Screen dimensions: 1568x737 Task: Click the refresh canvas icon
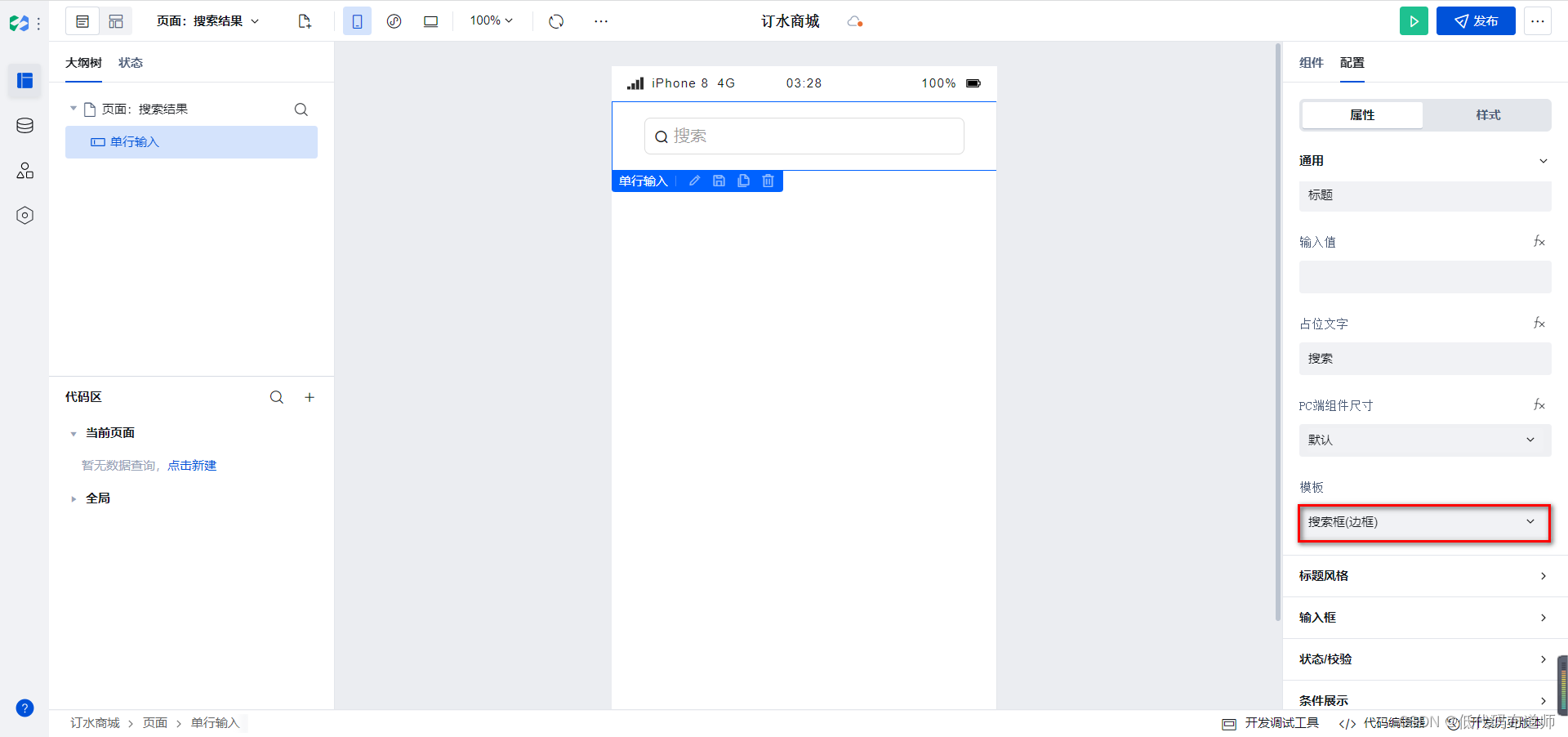[556, 21]
